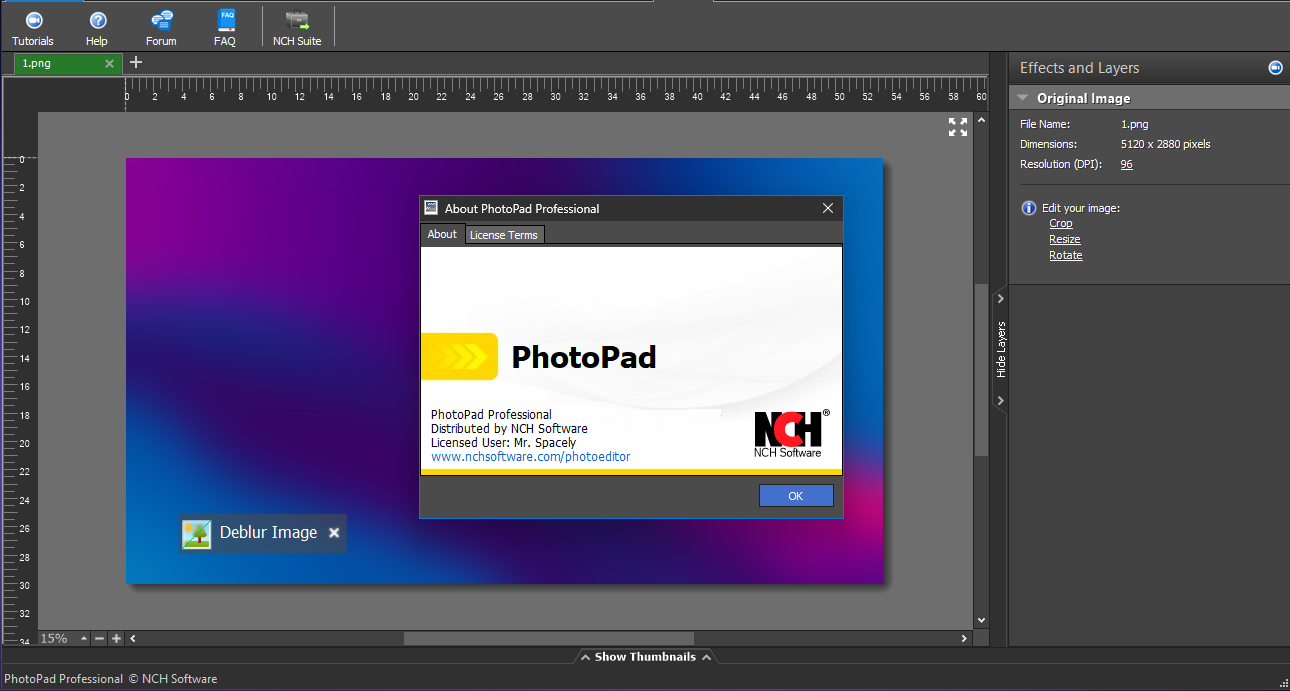The width and height of the screenshot is (1290, 691).
Task: Click the 'Effects and Layers' panel title
Action: click(x=1080, y=68)
